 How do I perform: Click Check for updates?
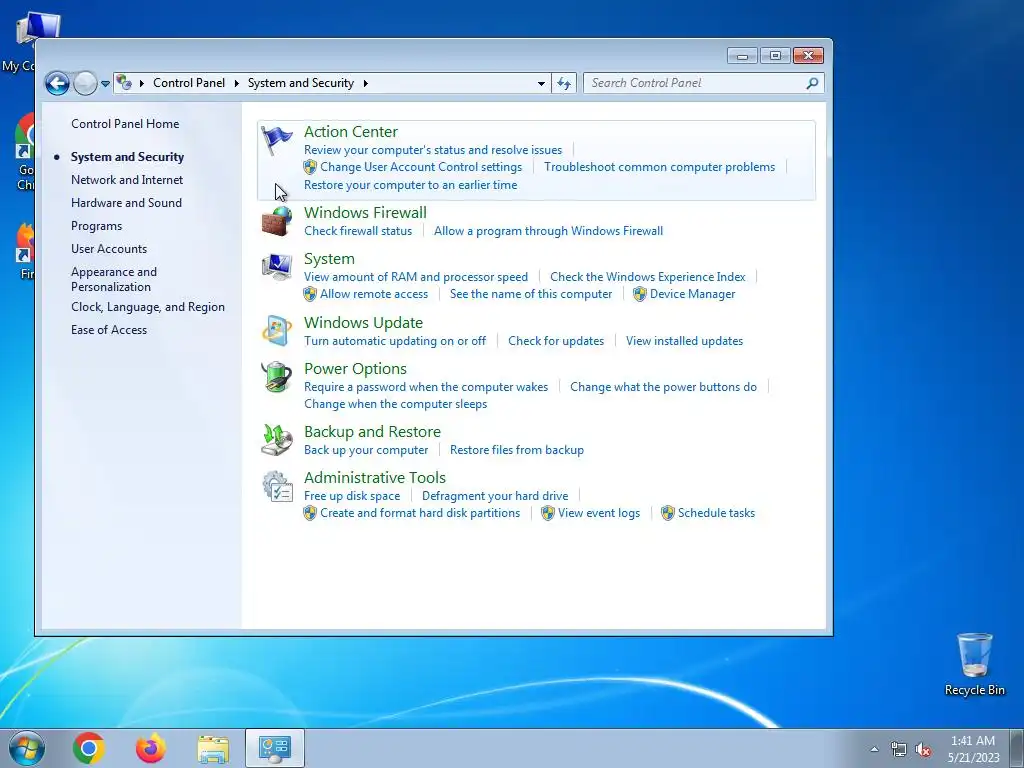click(556, 341)
